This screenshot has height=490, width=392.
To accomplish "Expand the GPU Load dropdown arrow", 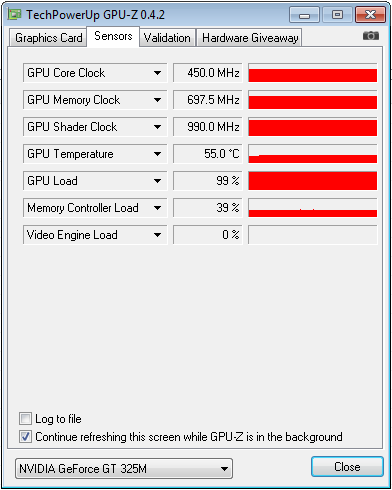I will click(157, 181).
